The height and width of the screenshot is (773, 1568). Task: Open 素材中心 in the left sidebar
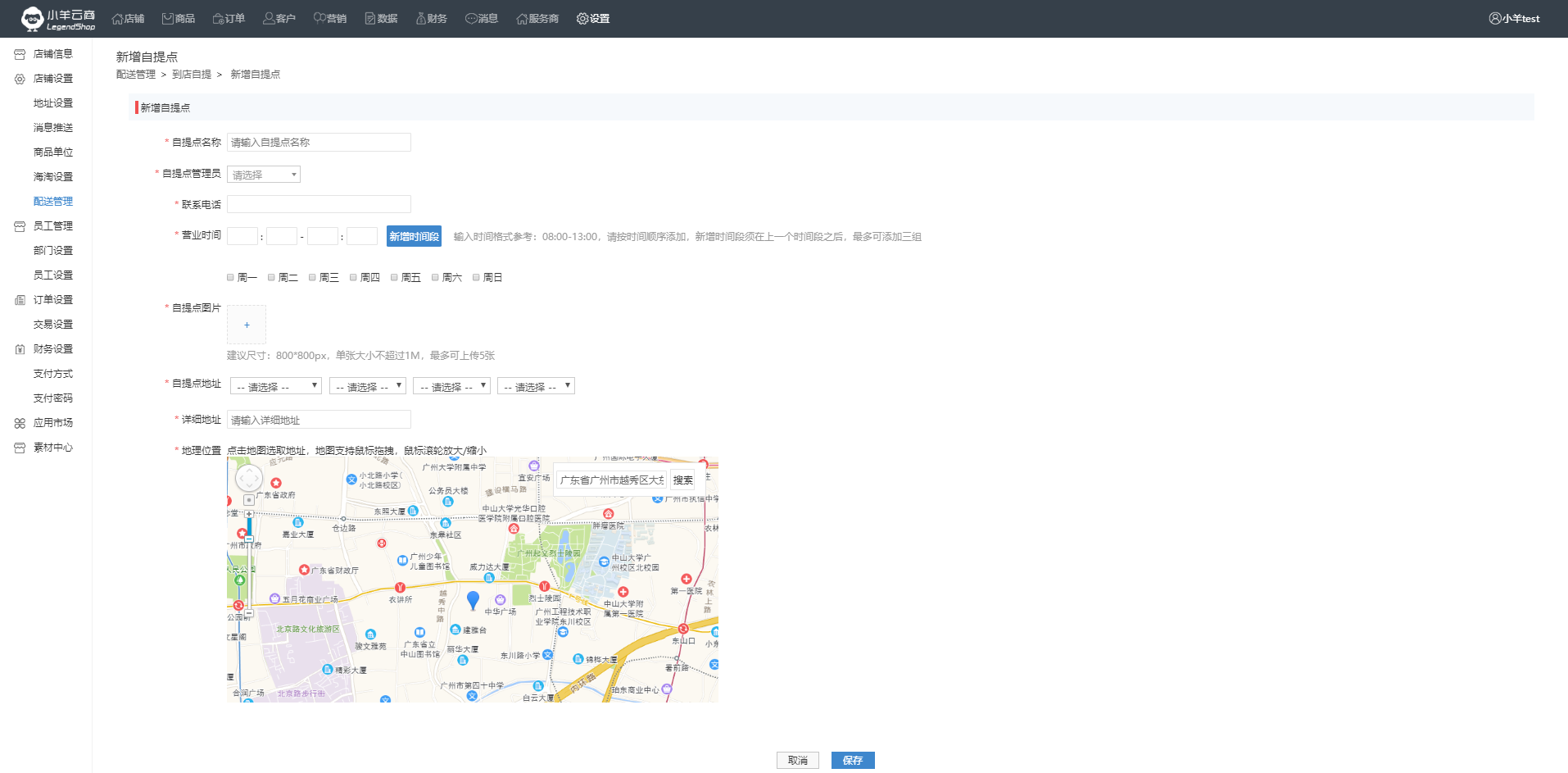pos(52,448)
